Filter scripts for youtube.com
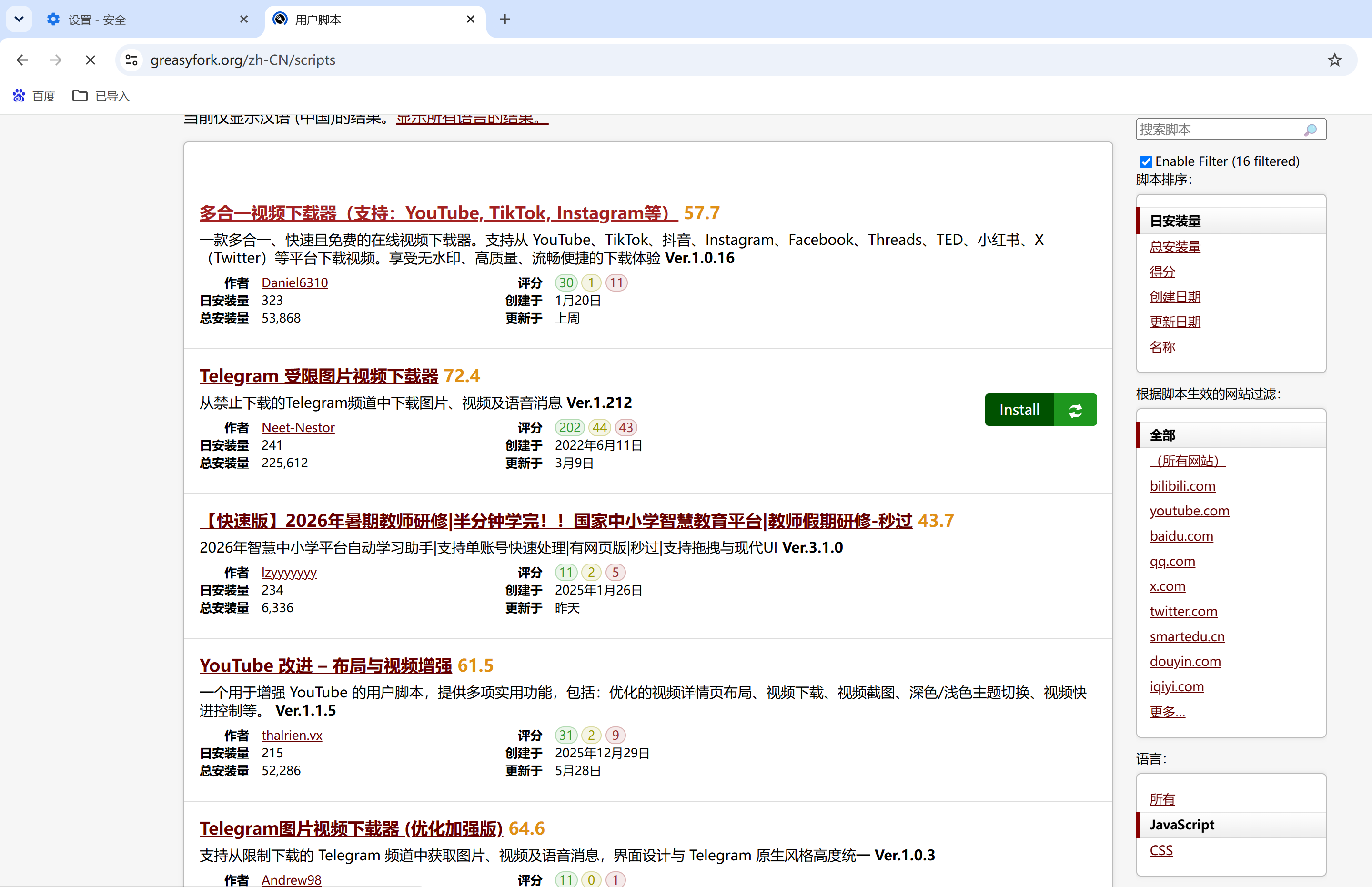The image size is (1372, 887). [1190, 511]
